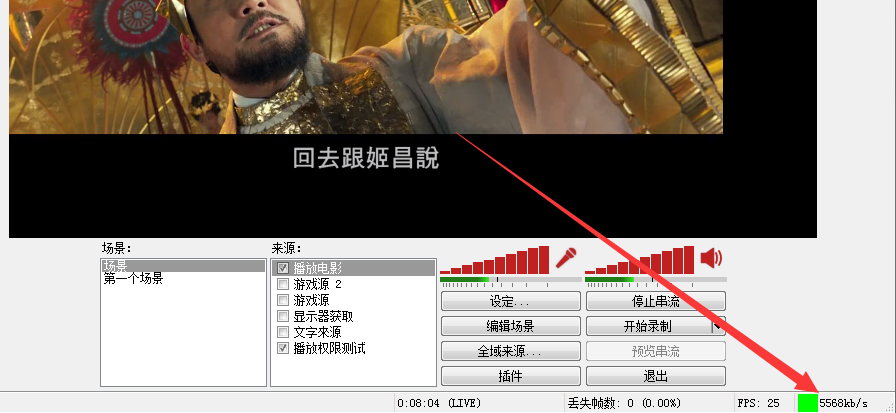Uncheck the 播放电影 source checkbox
This screenshot has height=413, width=896.
click(283, 268)
